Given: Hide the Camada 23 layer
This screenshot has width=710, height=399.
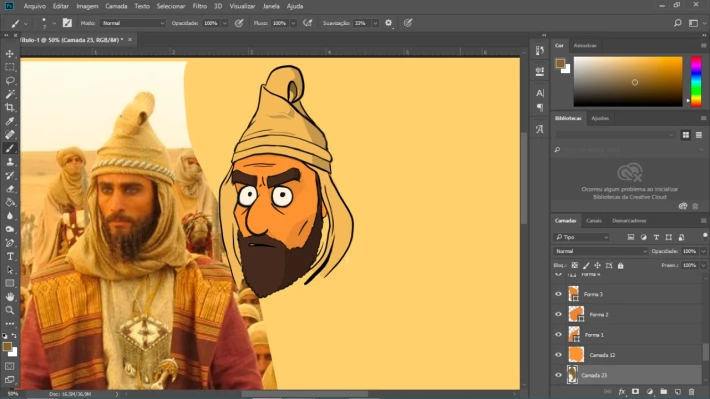Looking at the screenshot, I should 558,375.
